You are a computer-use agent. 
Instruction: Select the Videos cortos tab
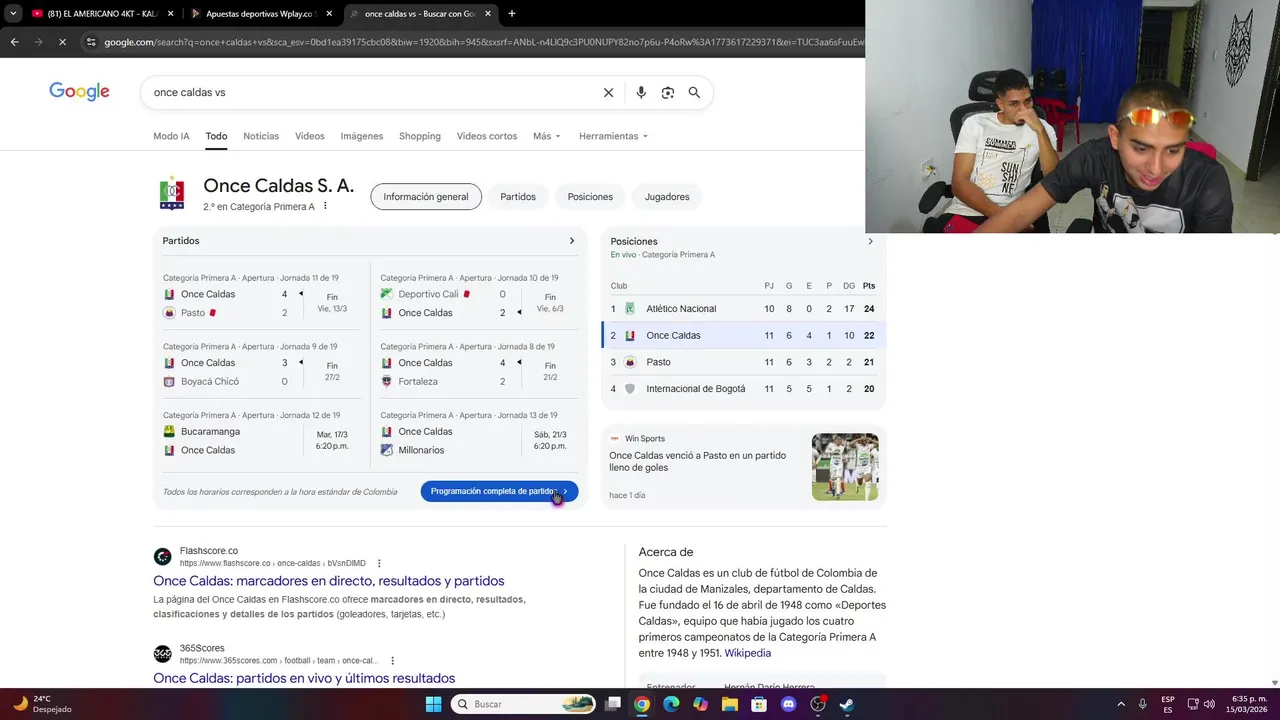(487, 136)
